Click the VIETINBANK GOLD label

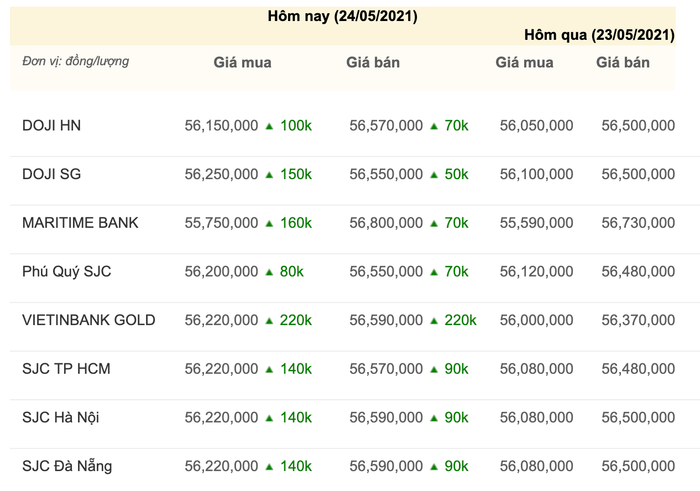click(88, 320)
